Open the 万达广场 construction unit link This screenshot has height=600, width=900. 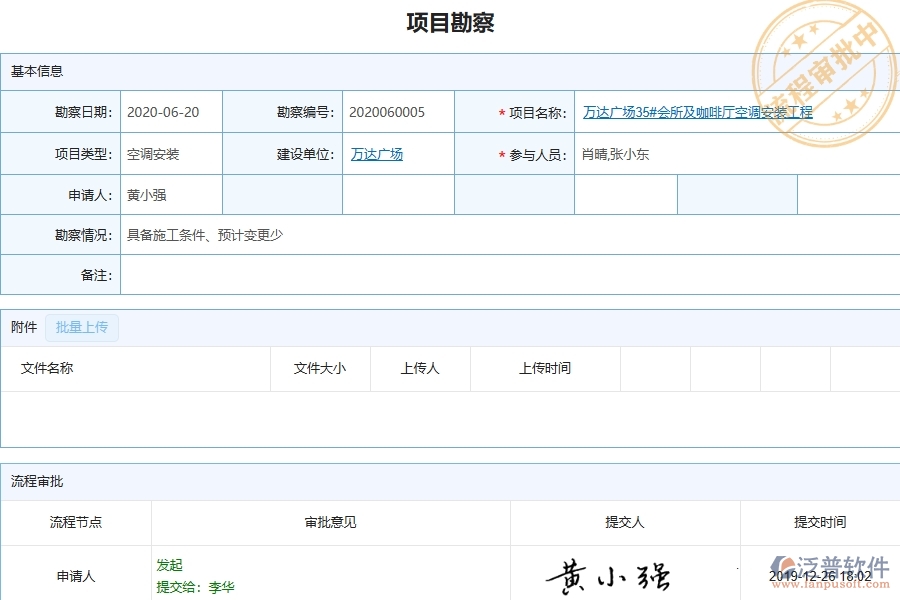click(376, 153)
